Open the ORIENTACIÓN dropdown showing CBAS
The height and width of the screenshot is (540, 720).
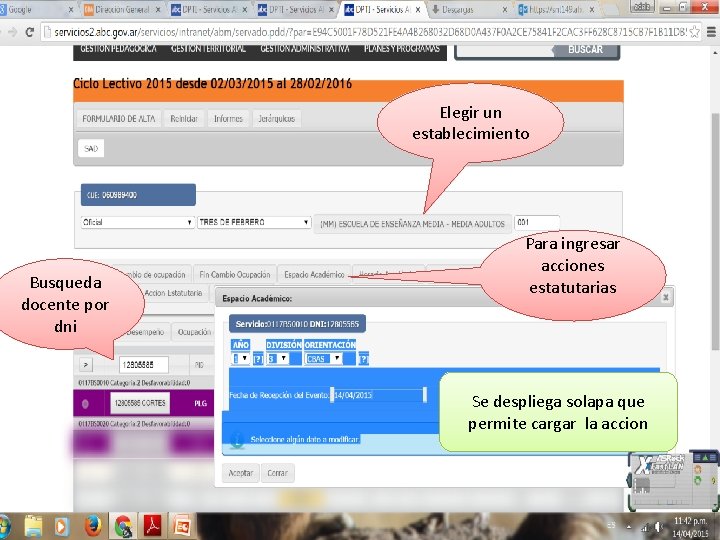(x=324, y=359)
